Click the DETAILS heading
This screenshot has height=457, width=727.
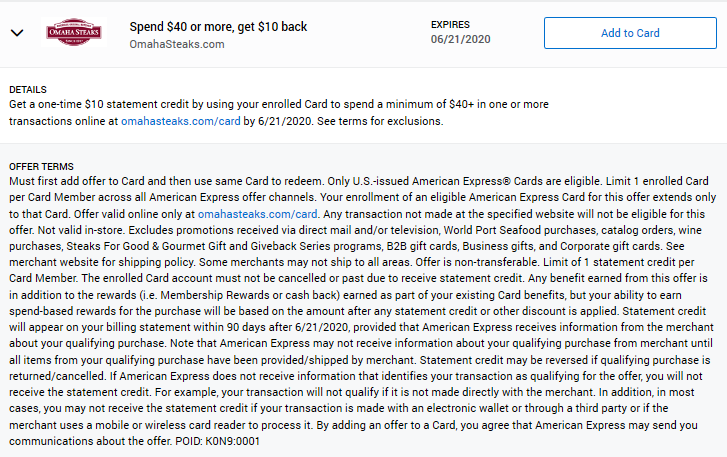coord(28,89)
